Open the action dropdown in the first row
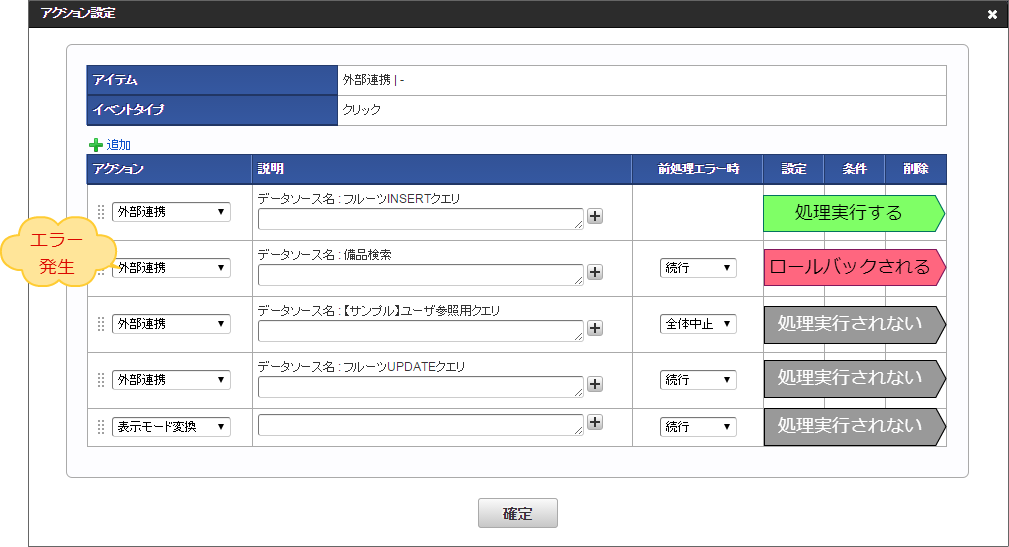 point(171,212)
